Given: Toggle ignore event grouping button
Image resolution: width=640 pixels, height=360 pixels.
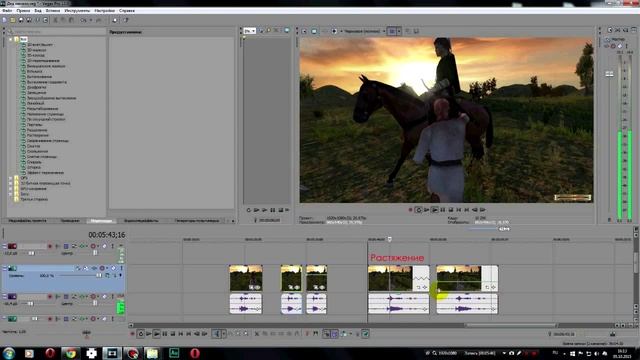Looking at the screenshot, I should tap(366, 334).
